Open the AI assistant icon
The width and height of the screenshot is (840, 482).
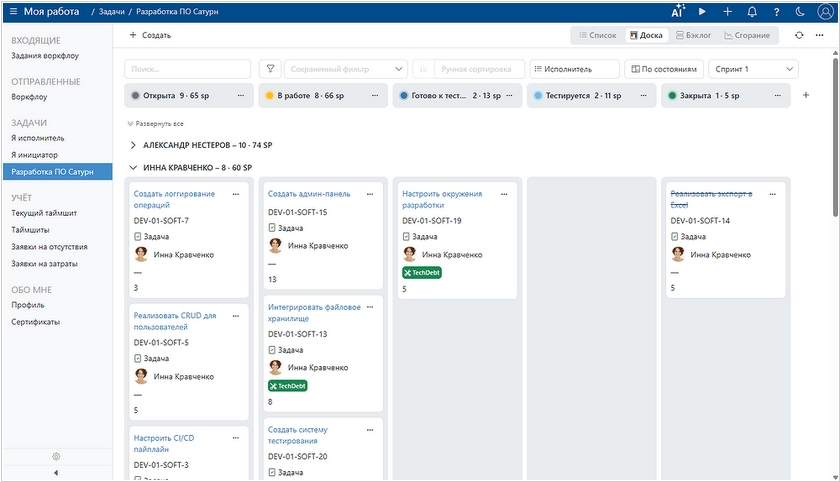pos(678,11)
